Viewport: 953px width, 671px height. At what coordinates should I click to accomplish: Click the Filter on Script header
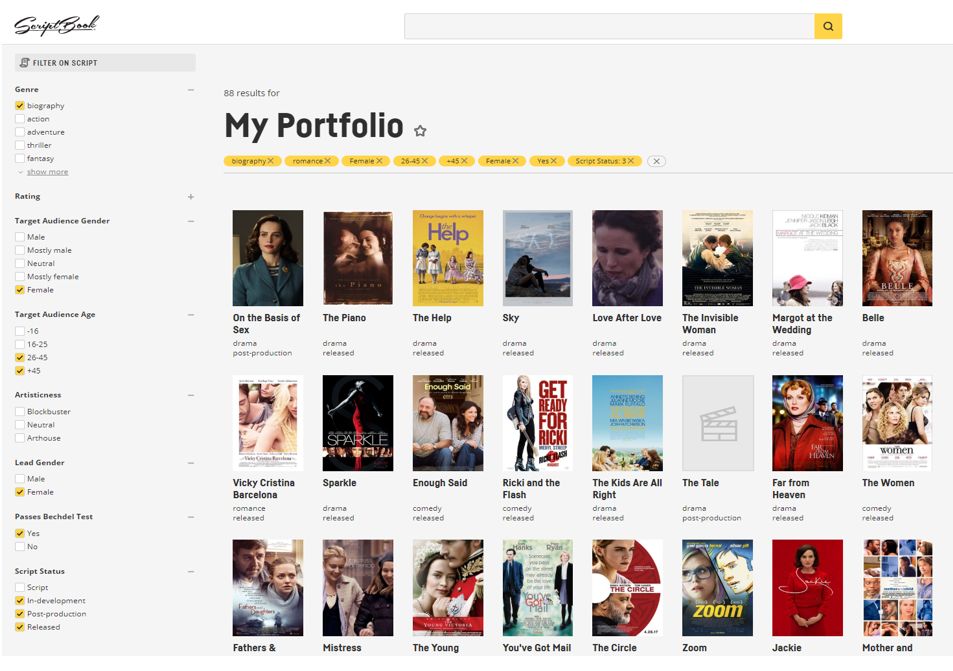[x=105, y=63]
